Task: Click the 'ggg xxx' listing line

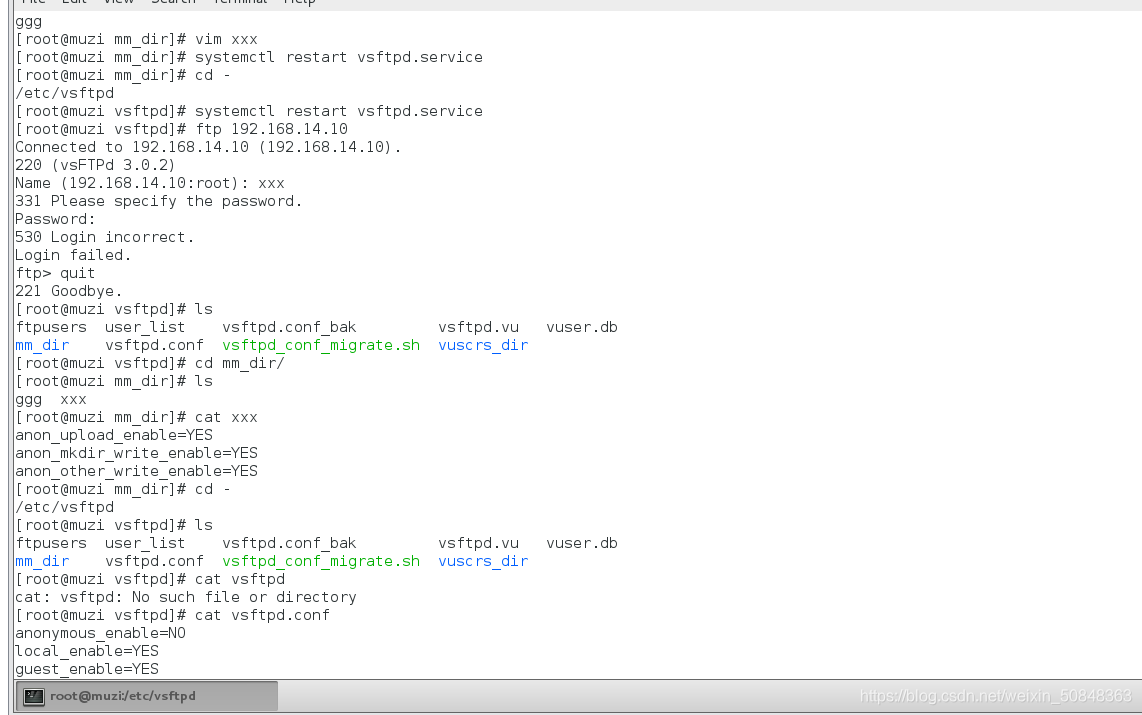Action: [x=51, y=399]
